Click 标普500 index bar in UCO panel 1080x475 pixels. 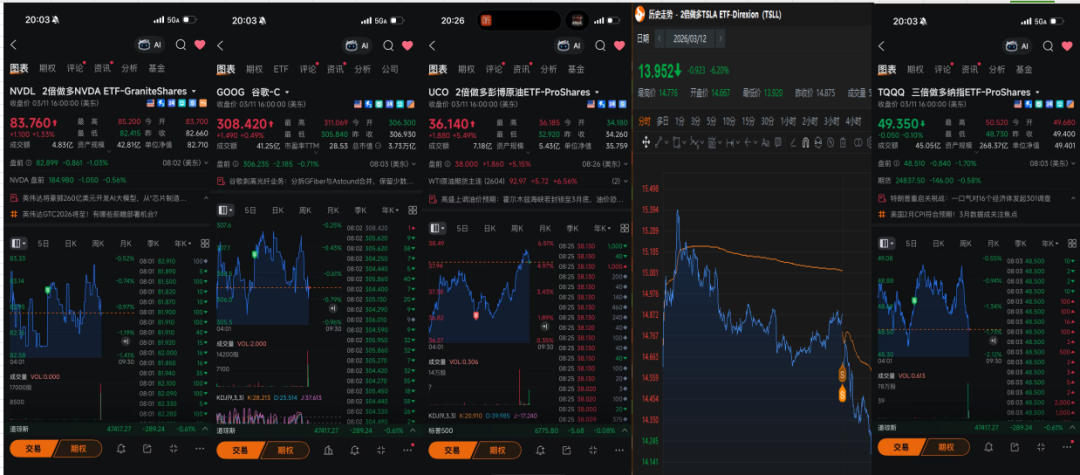coord(528,429)
